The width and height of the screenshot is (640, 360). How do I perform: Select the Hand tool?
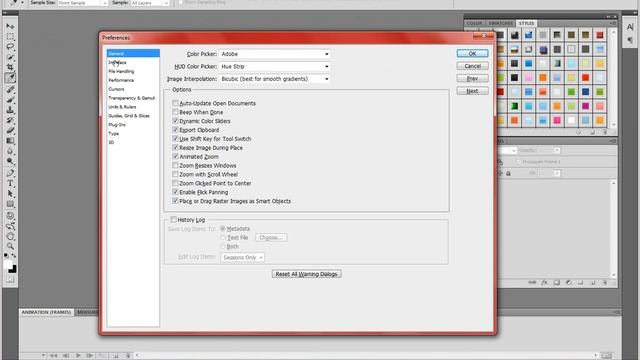[10, 236]
